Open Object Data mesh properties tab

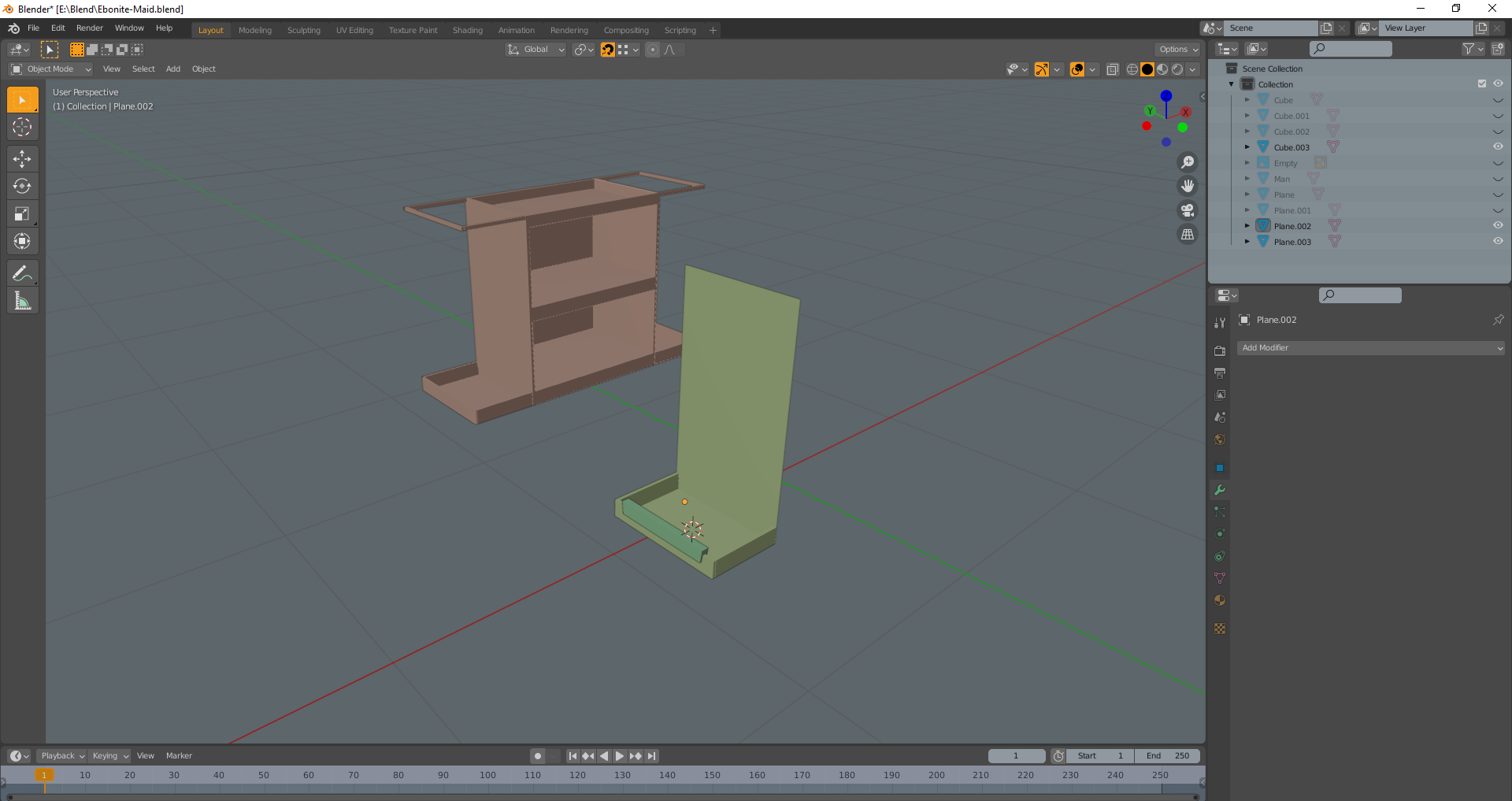coord(1220,578)
